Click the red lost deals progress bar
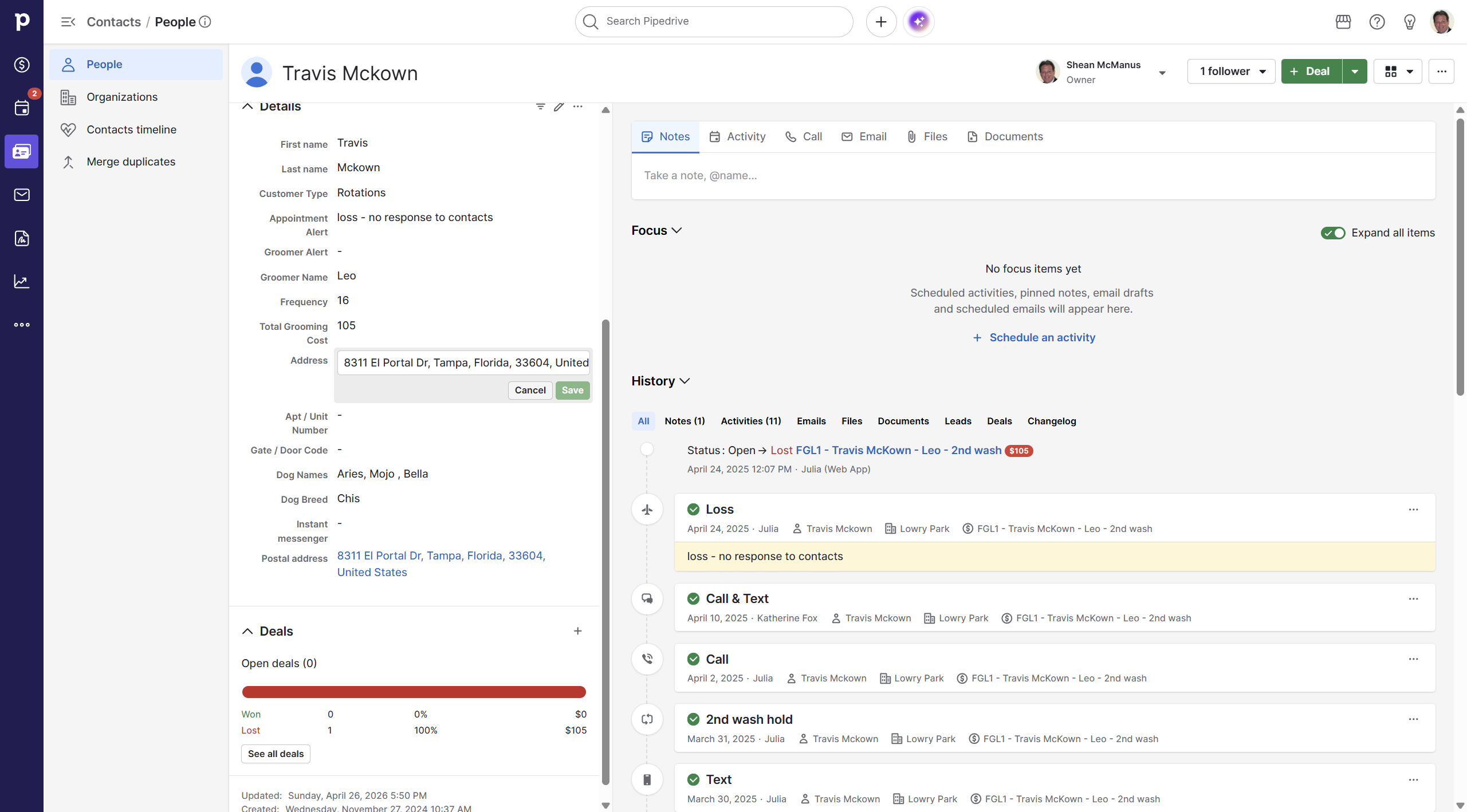1467x812 pixels. tap(414, 692)
